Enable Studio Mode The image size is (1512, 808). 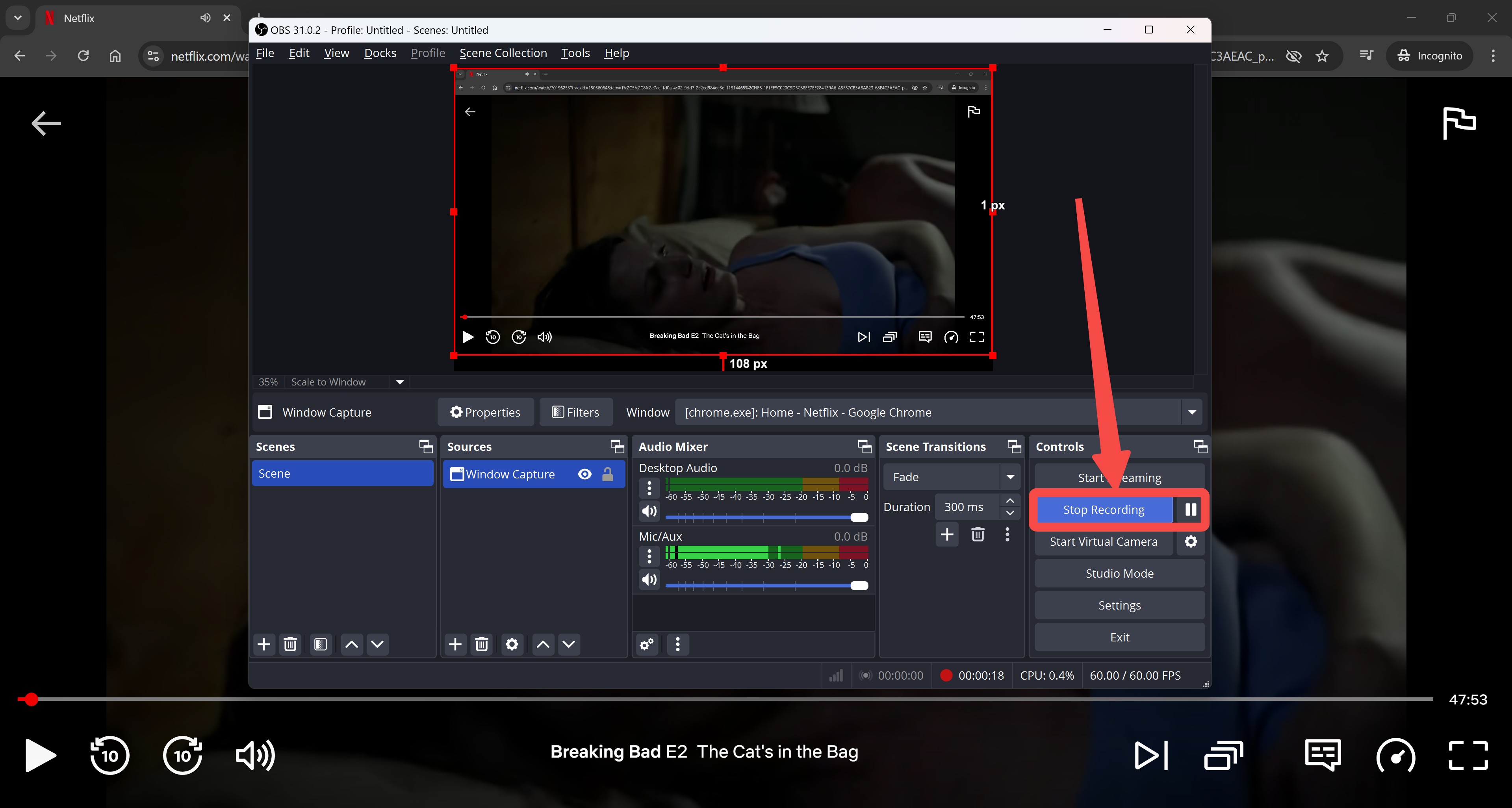[x=1119, y=573]
